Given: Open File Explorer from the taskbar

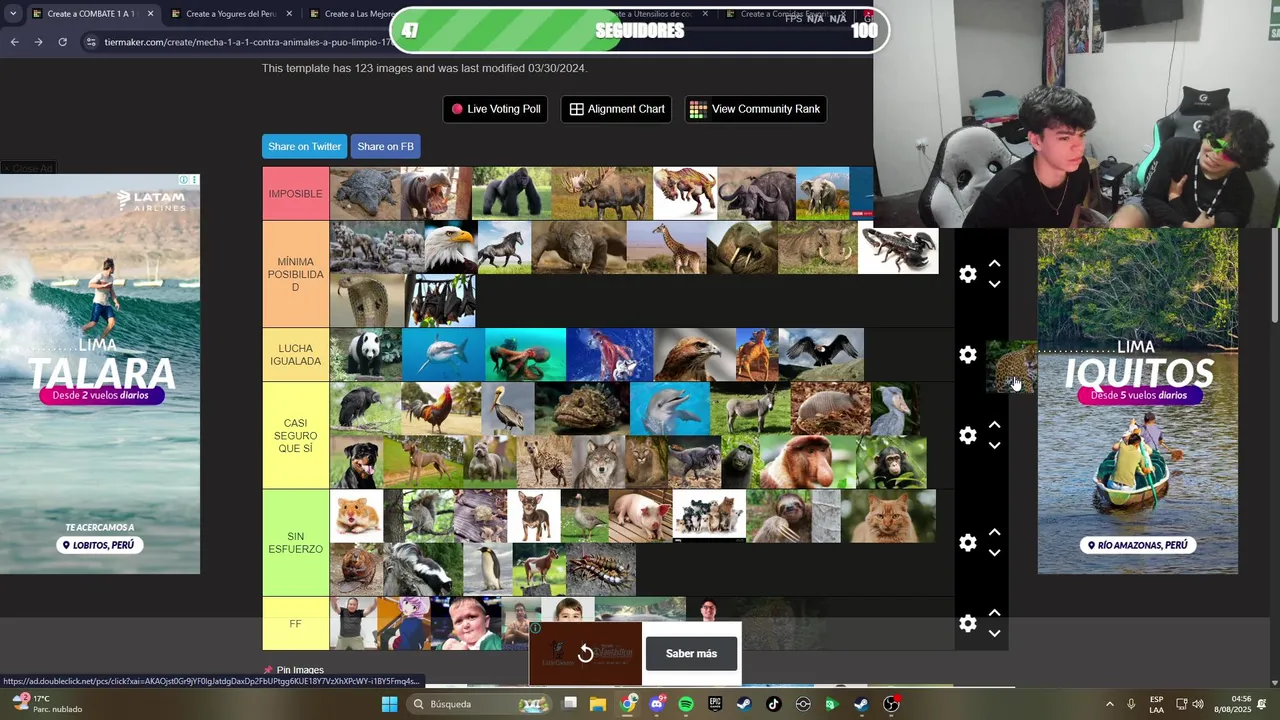Looking at the screenshot, I should pyautogui.click(x=598, y=704).
